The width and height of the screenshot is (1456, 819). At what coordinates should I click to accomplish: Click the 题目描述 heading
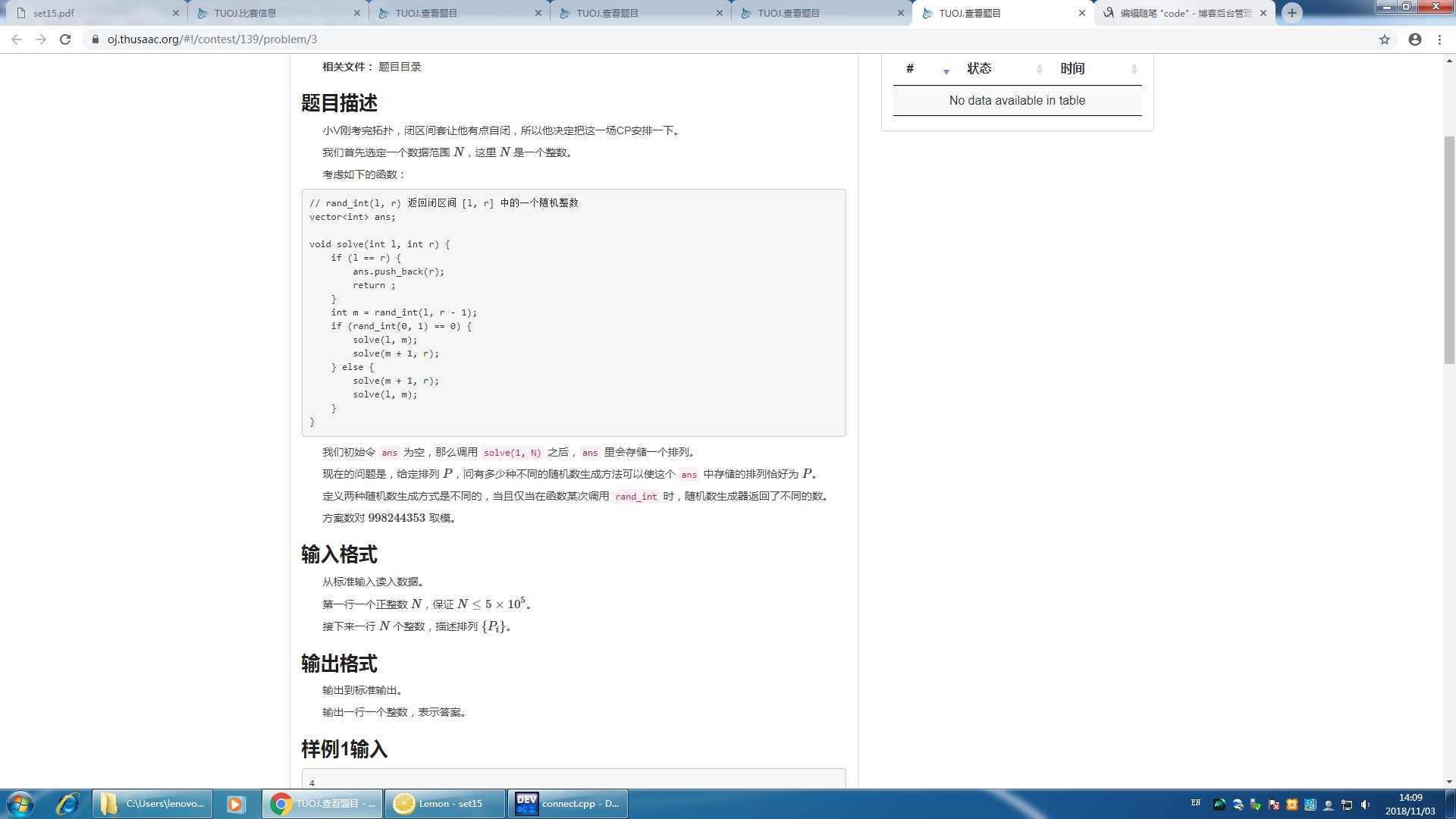[339, 102]
